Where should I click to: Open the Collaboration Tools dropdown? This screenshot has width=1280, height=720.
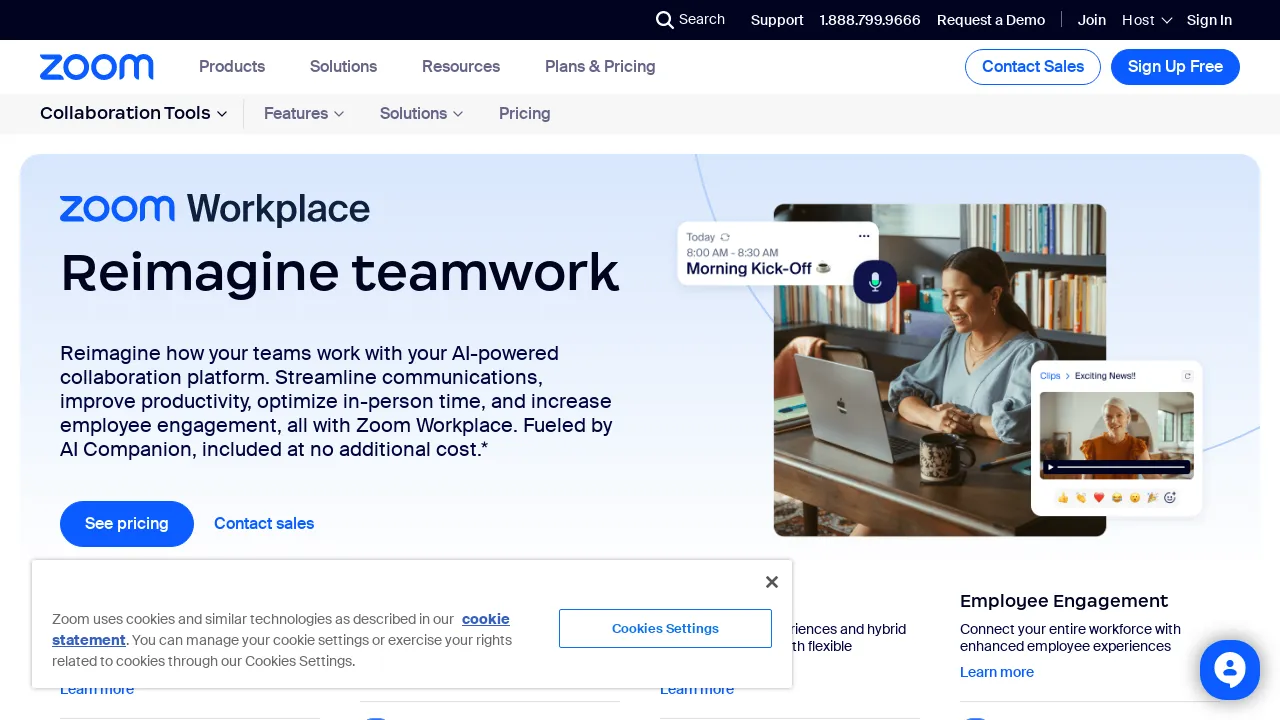[x=133, y=113]
